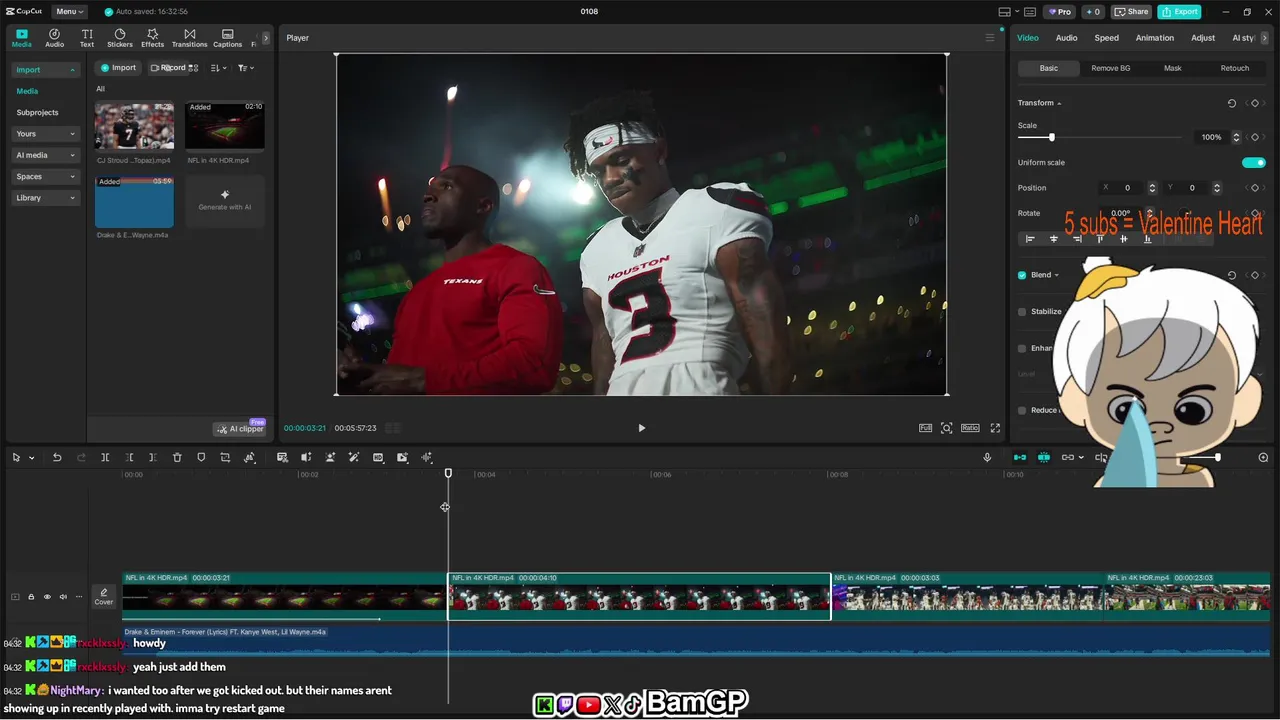
Task: Click the Scale keyframe diamond
Action: click(x=1255, y=137)
